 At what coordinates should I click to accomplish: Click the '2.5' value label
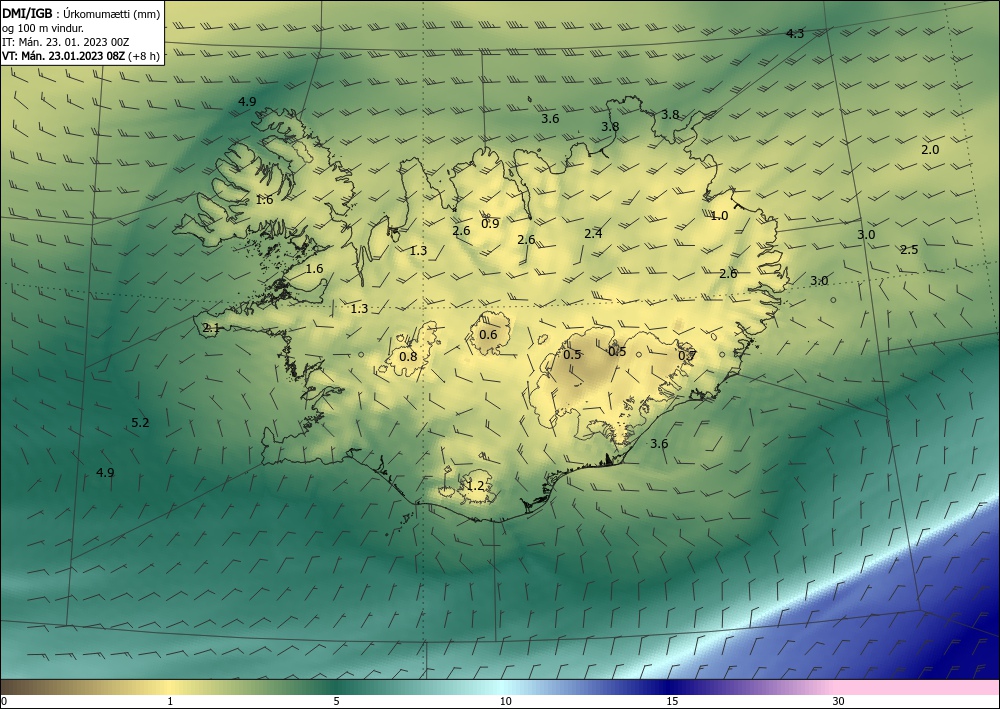point(909,250)
